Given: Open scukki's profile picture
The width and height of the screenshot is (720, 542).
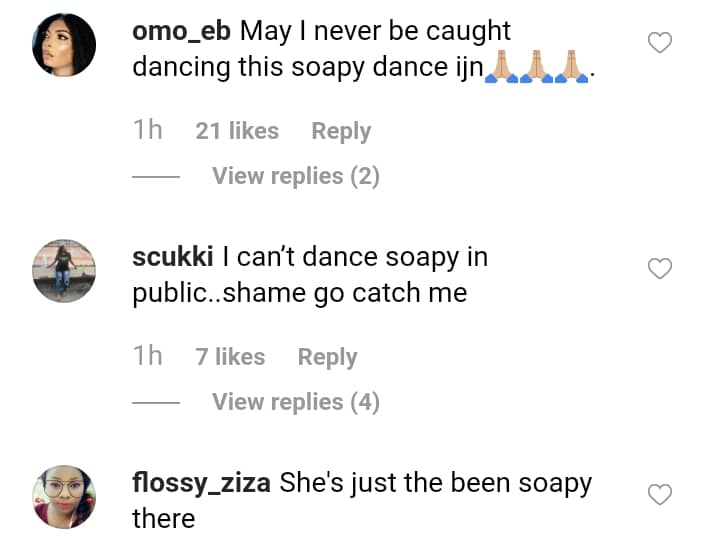Looking at the screenshot, I should (64, 270).
